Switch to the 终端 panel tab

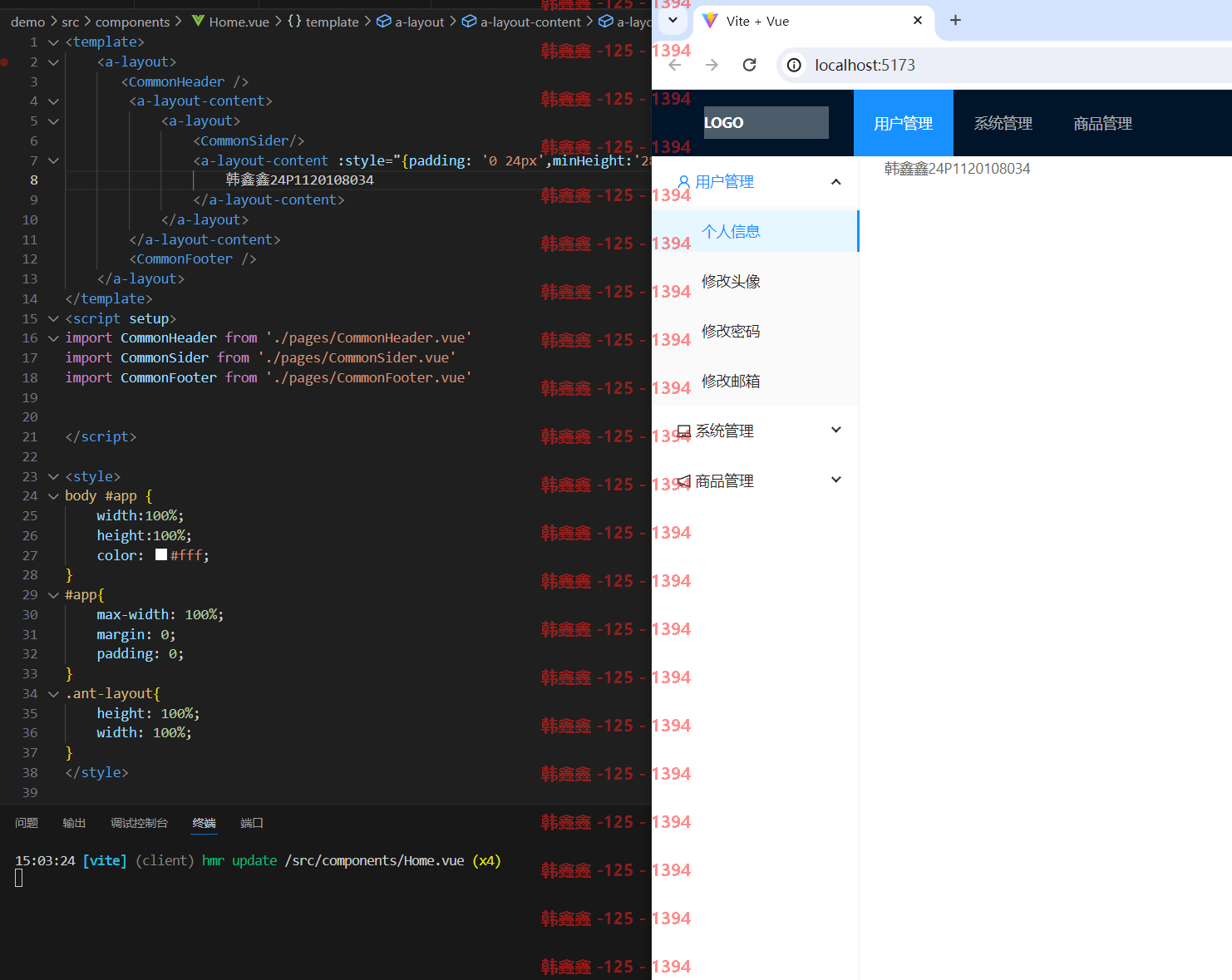tap(204, 823)
